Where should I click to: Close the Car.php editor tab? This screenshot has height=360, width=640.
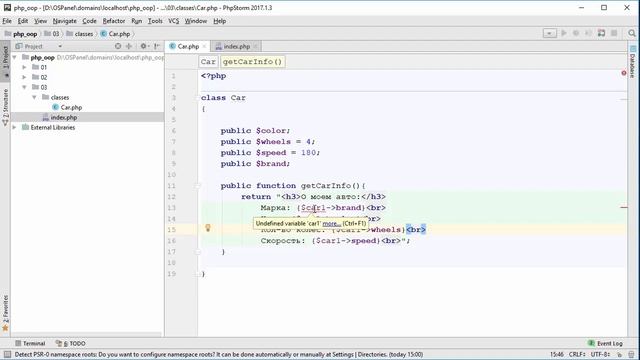(x=204, y=47)
